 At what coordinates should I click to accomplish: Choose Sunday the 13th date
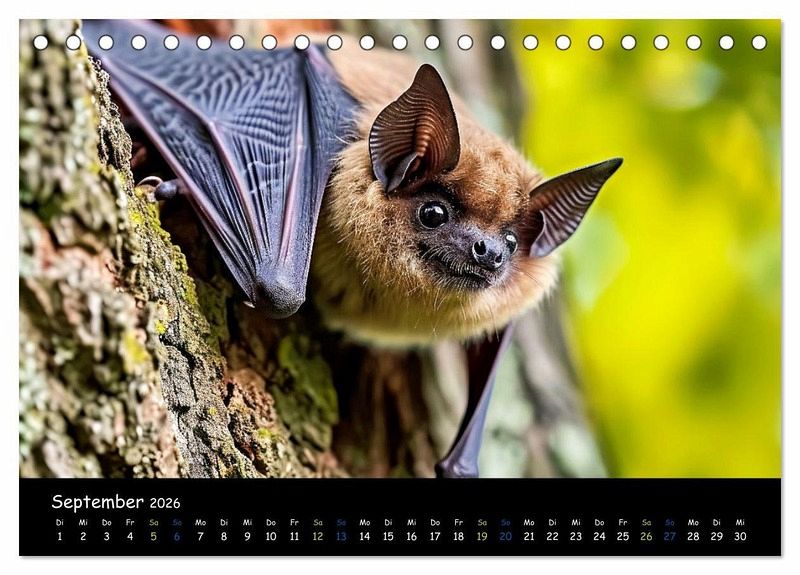(x=341, y=536)
